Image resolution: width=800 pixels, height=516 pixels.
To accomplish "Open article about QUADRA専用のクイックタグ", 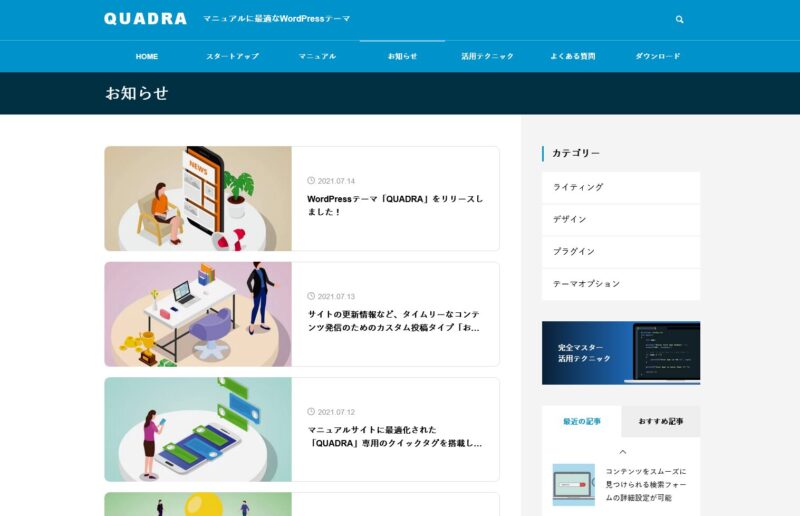I will pyautogui.click(x=395, y=436).
